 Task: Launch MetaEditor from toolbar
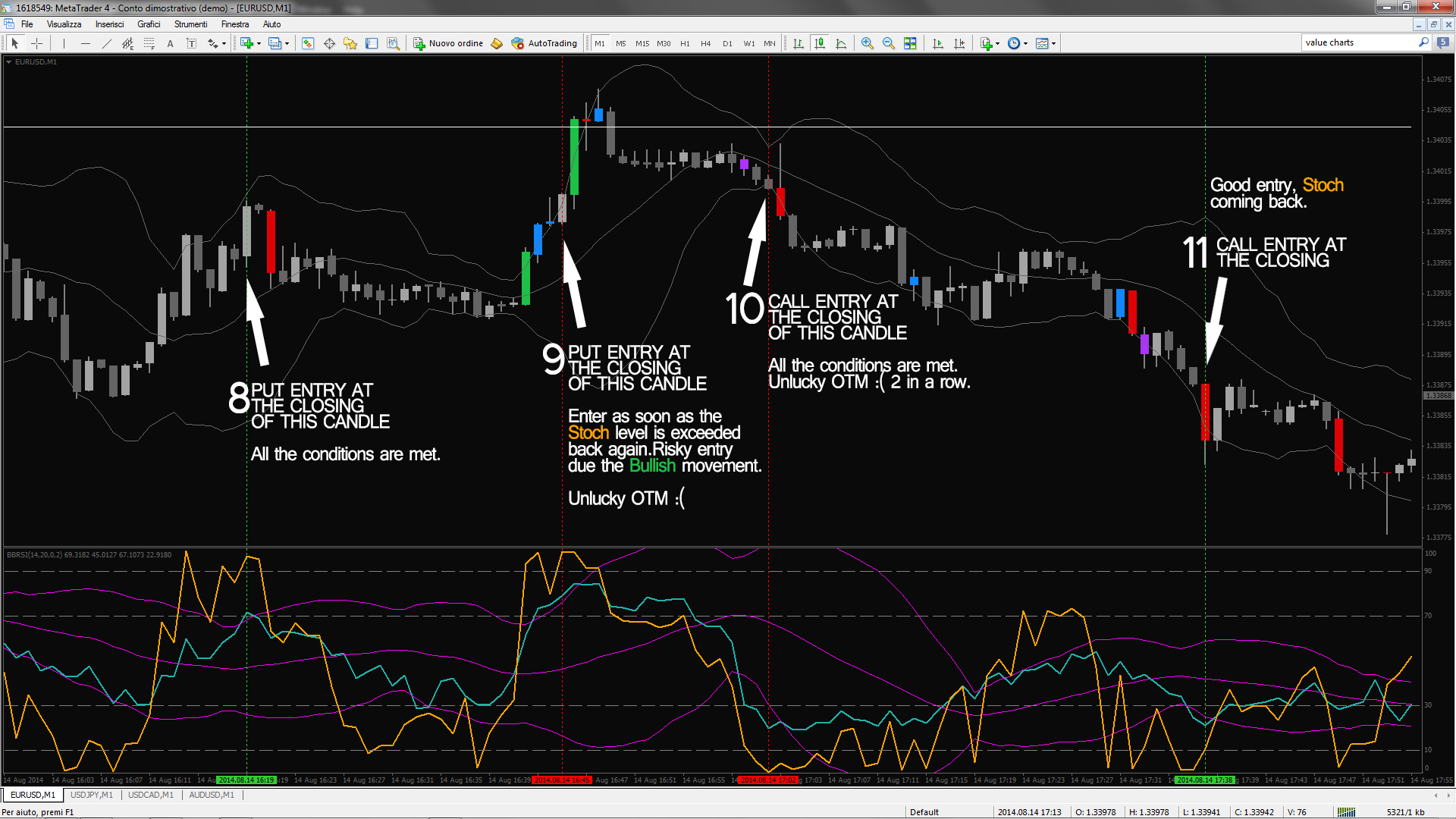497,43
